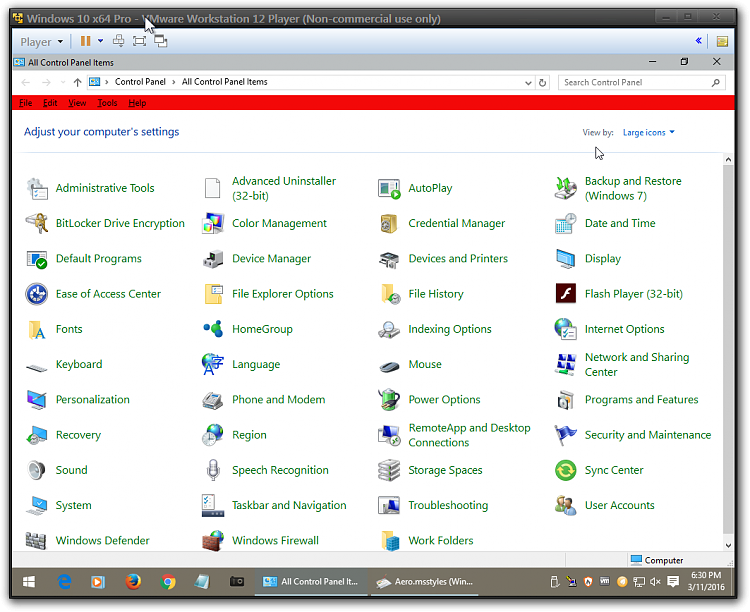Open the Language icon
This screenshot has height=612, width=750.
tap(213, 365)
